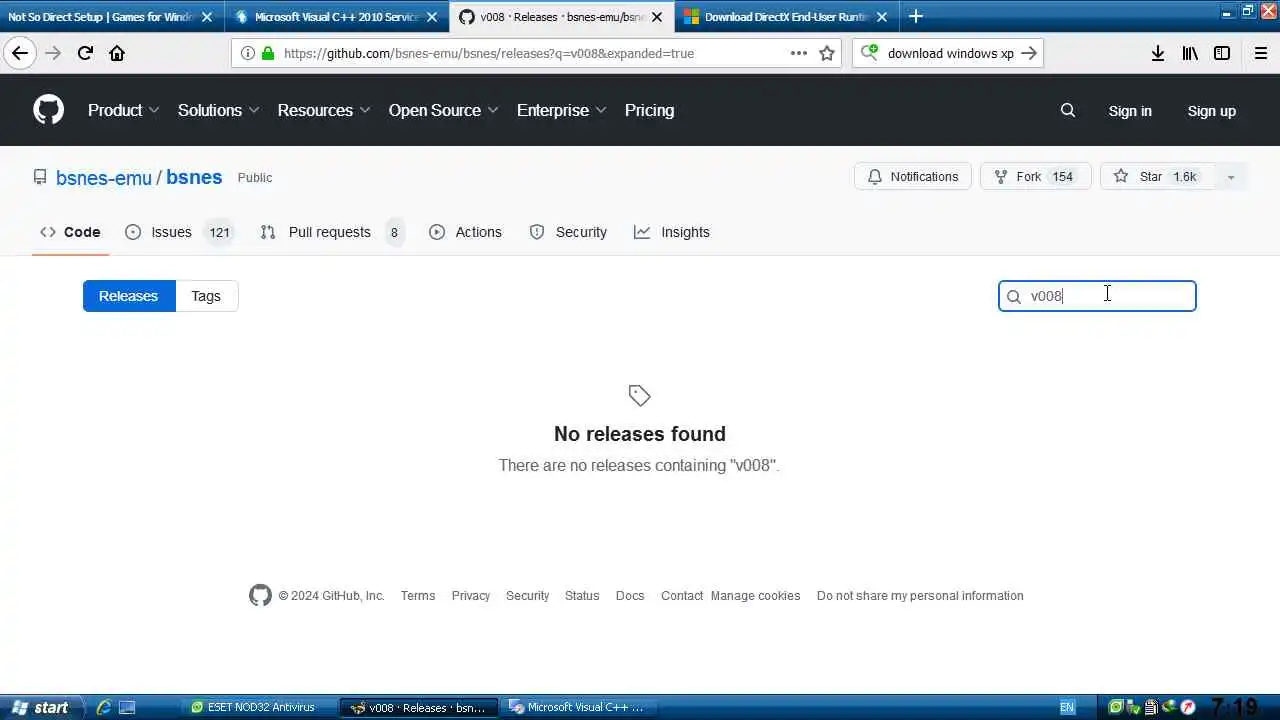Expand the Resources menu

click(324, 110)
